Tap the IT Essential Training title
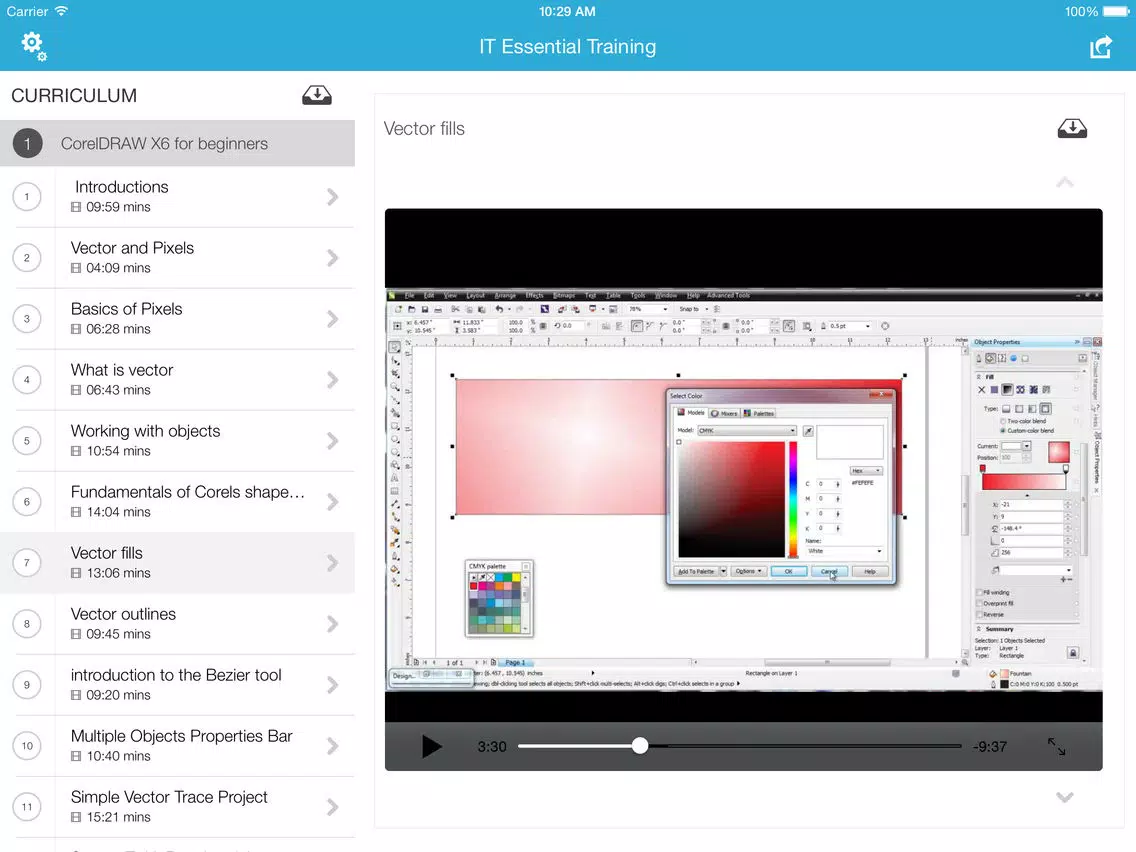The height and width of the screenshot is (852, 1136). 568,46
